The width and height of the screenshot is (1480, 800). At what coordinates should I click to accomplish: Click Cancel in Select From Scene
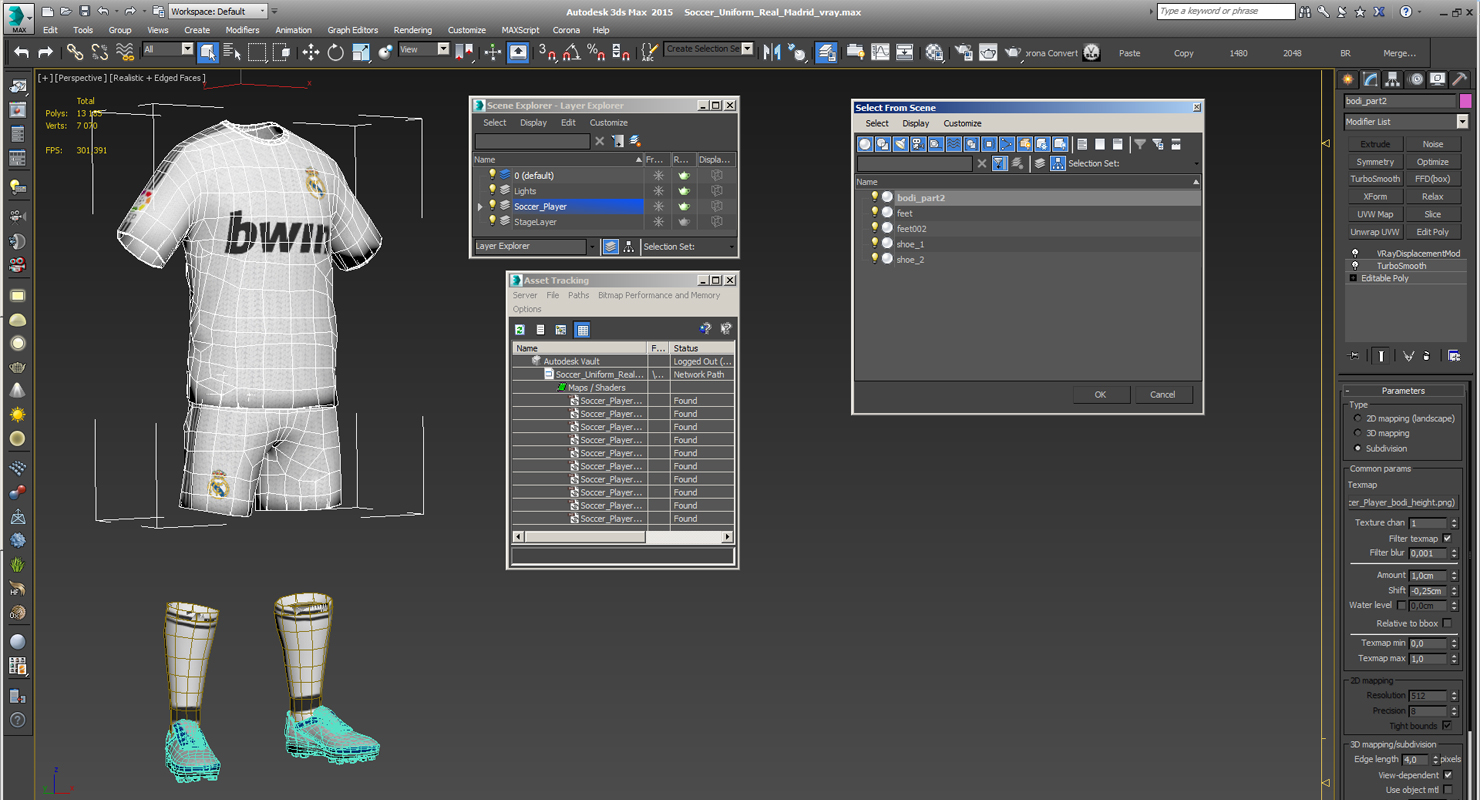click(x=1162, y=394)
